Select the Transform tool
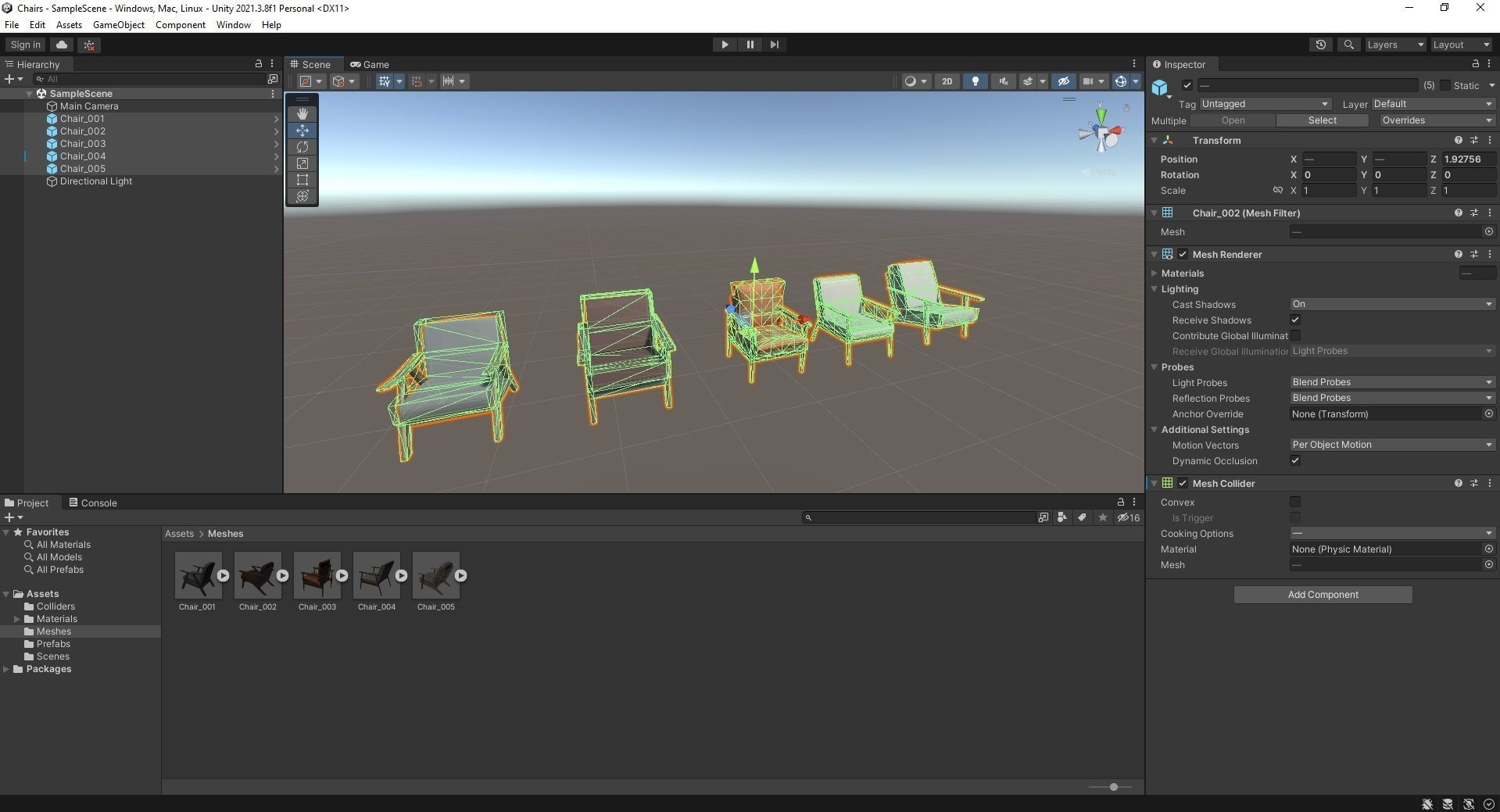 click(x=303, y=196)
